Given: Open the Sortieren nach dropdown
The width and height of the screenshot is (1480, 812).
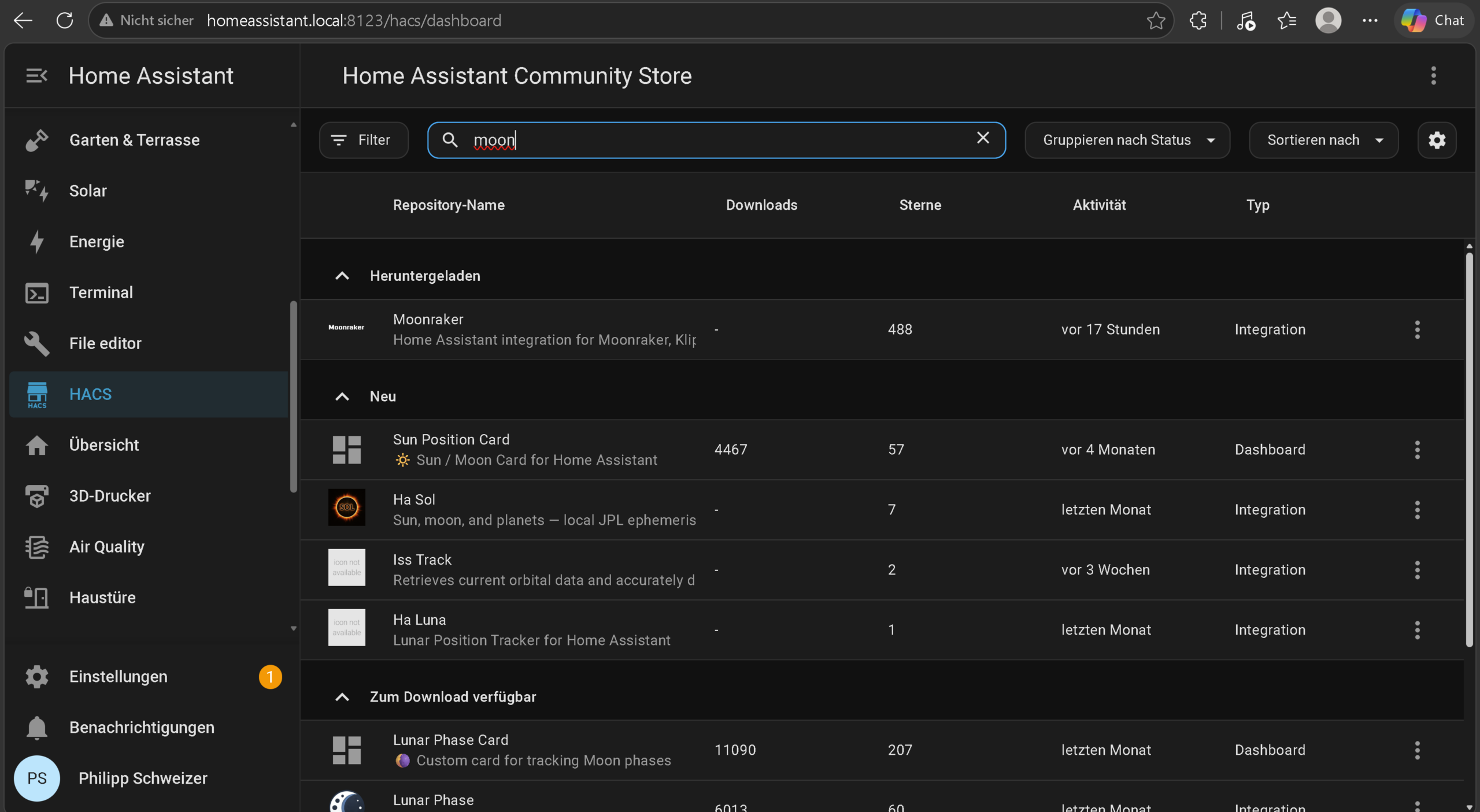Looking at the screenshot, I should click(1324, 140).
